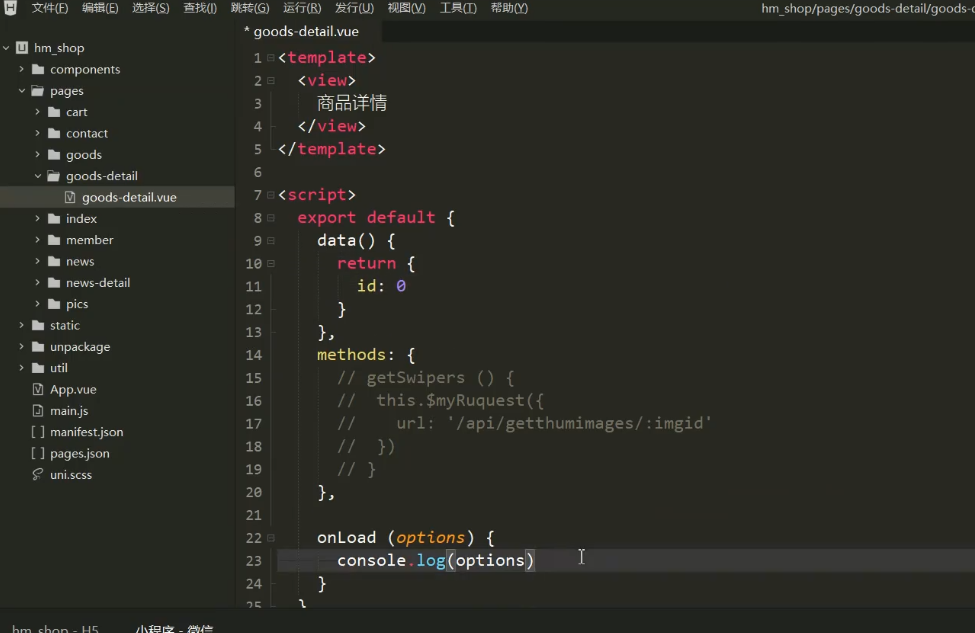Click the pages open-folder icon
975x633 pixels.
(38, 91)
